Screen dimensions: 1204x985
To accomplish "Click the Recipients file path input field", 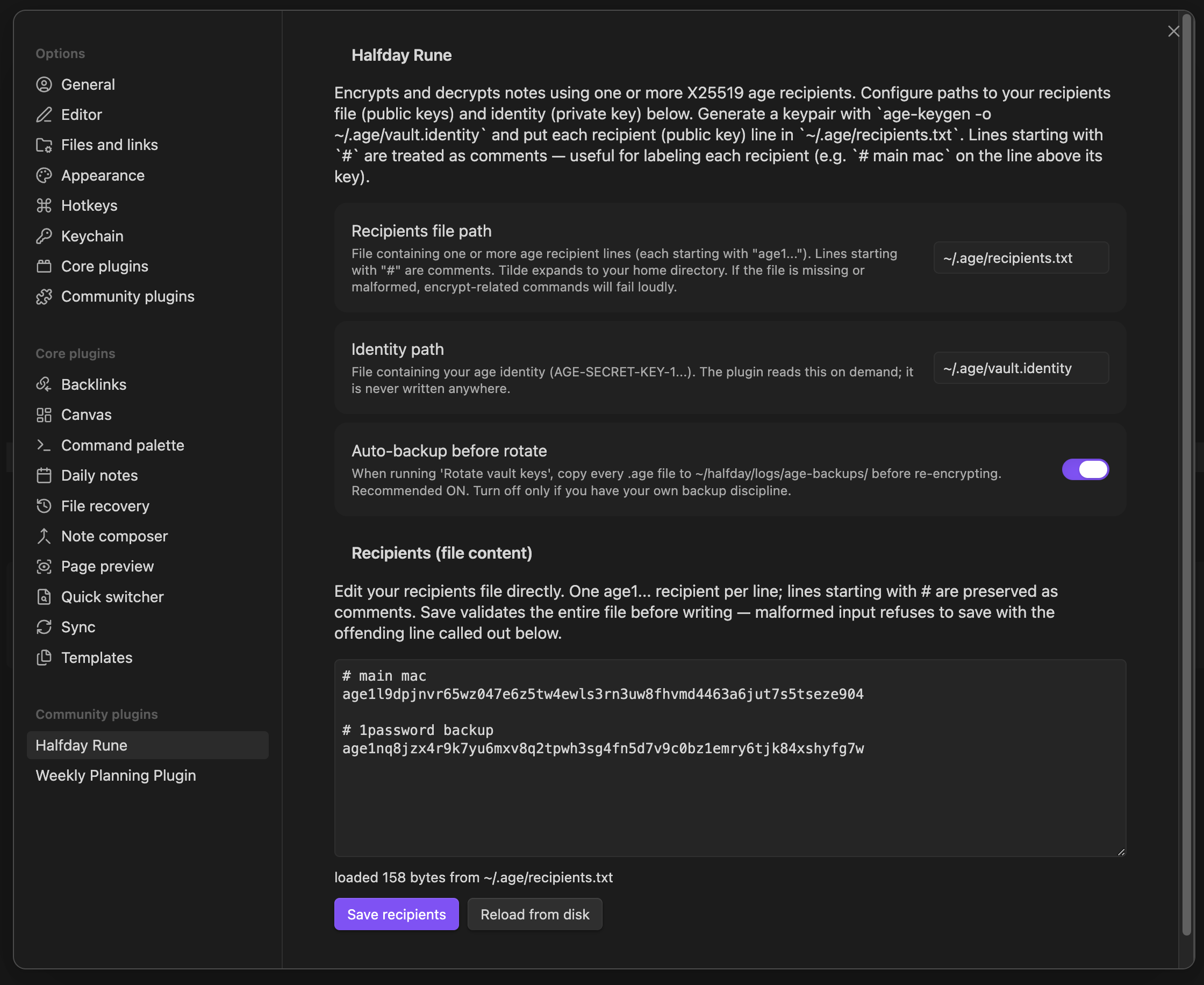I will point(1021,258).
